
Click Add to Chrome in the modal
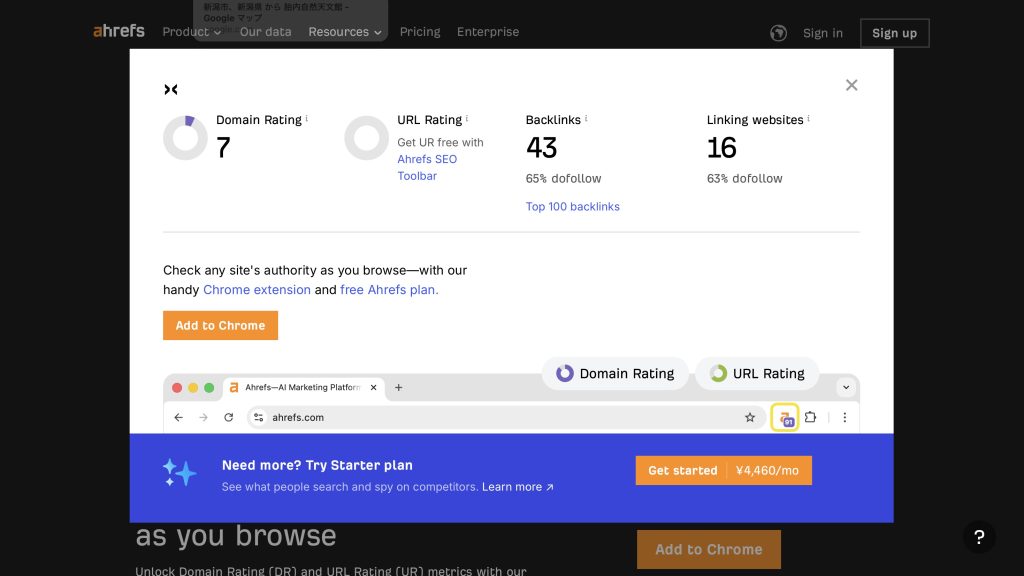220,326
